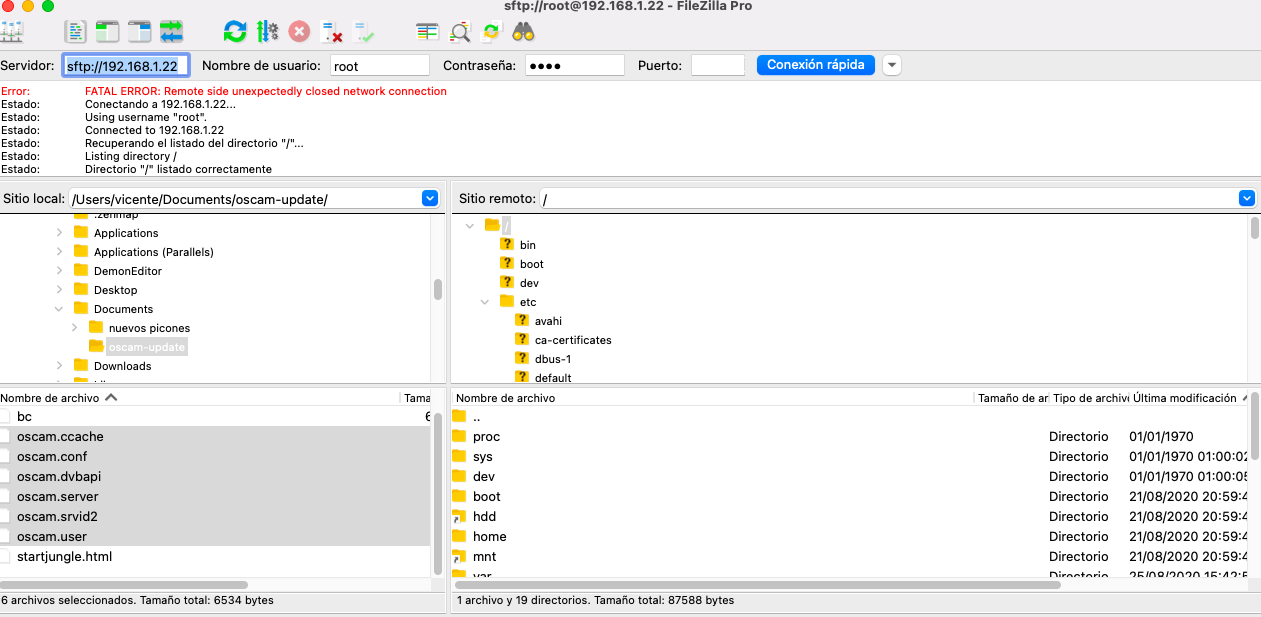Refresh the file and folder lists

click(x=235, y=31)
